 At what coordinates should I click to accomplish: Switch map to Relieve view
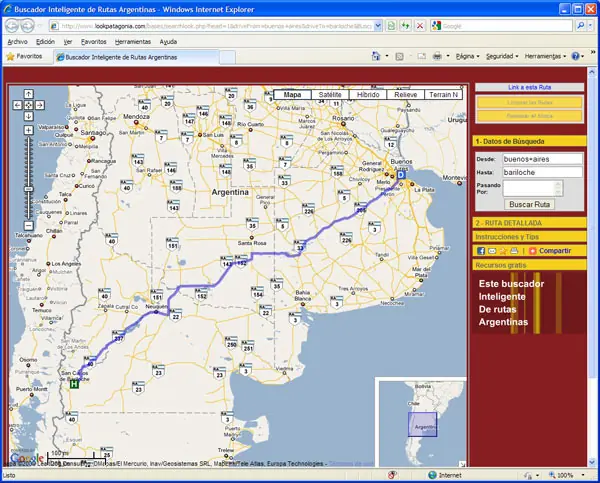coord(406,95)
